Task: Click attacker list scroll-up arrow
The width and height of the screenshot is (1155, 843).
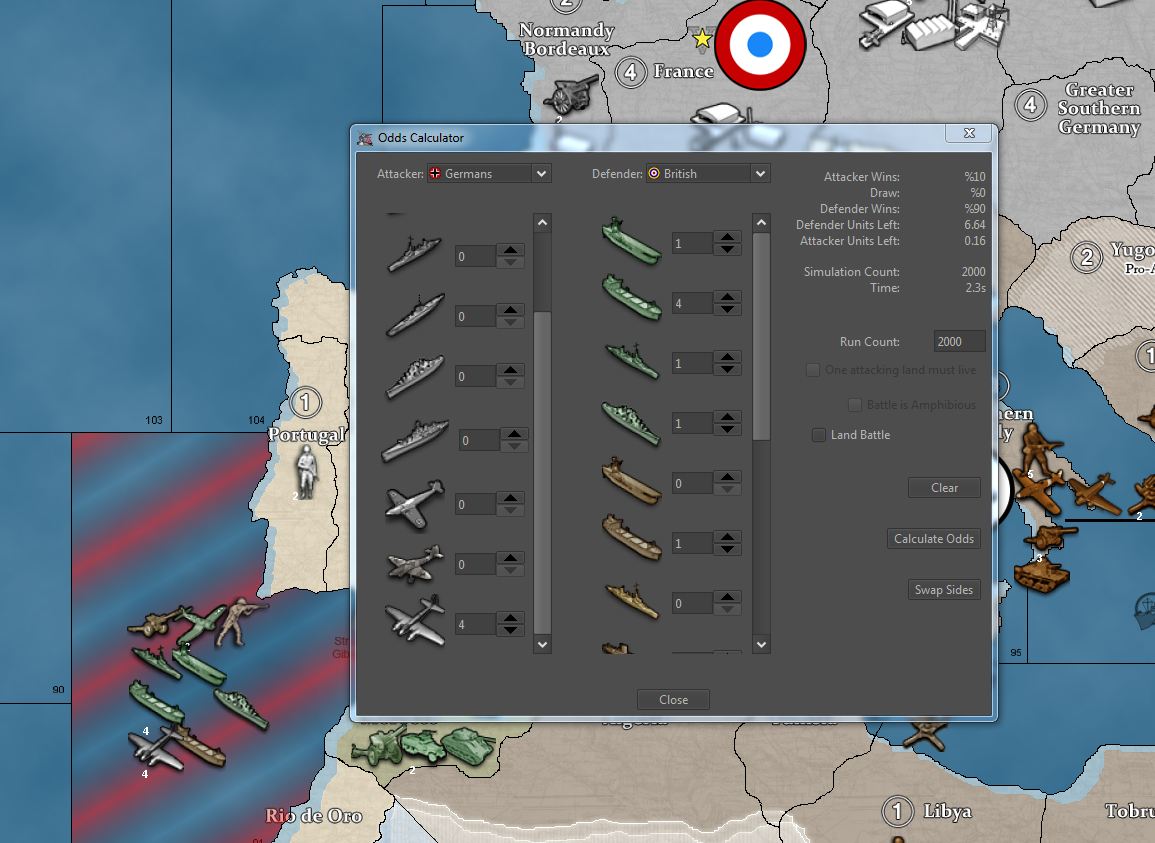Action: 542,223
